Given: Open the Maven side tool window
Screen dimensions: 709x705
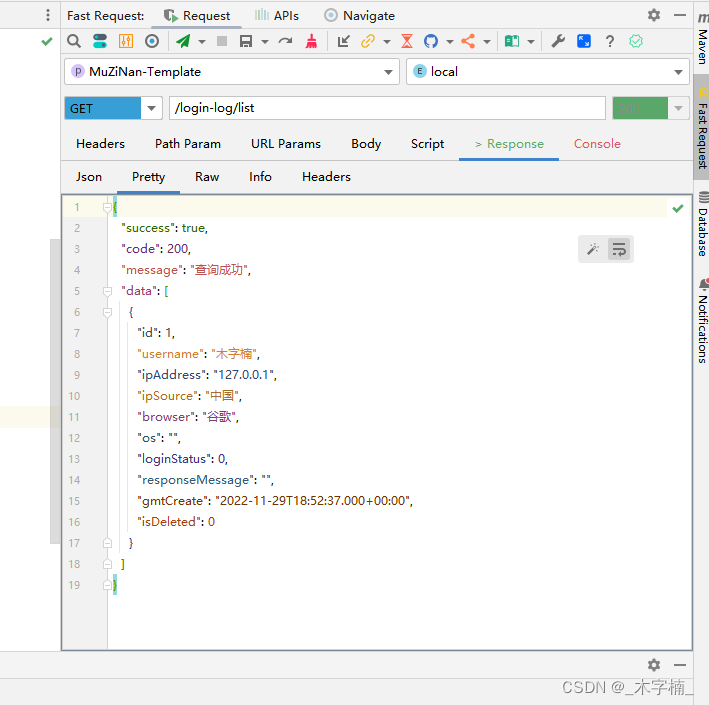Looking at the screenshot, I should [x=702, y=38].
